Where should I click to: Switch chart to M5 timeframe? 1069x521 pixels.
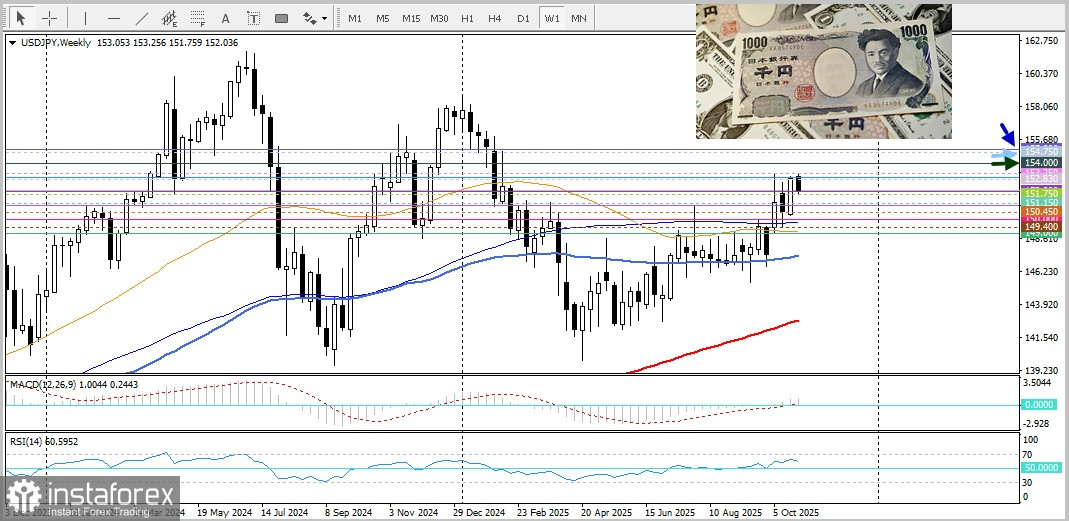pos(382,18)
